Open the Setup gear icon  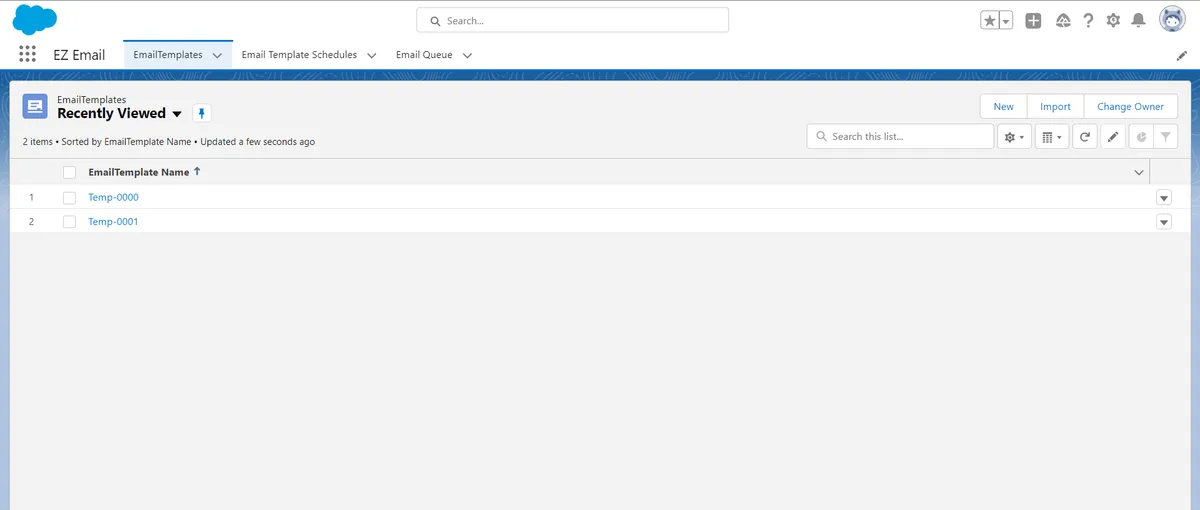1113,20
